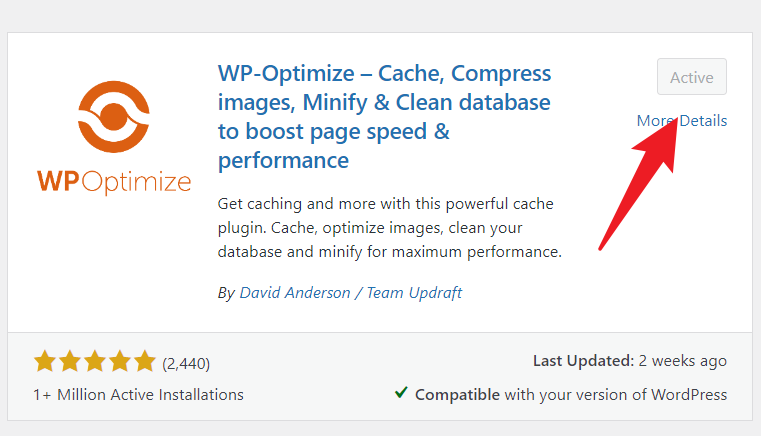Click the Last Updated label
The width and height of the screenshot is (761, 436).
pyautogui.click(x=584, y=361)
